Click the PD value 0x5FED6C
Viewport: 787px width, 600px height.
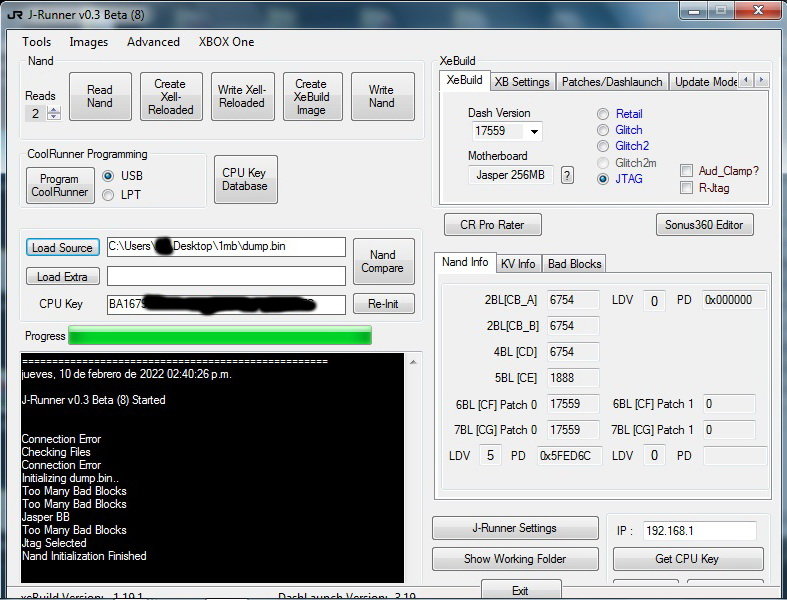point(569,456)
